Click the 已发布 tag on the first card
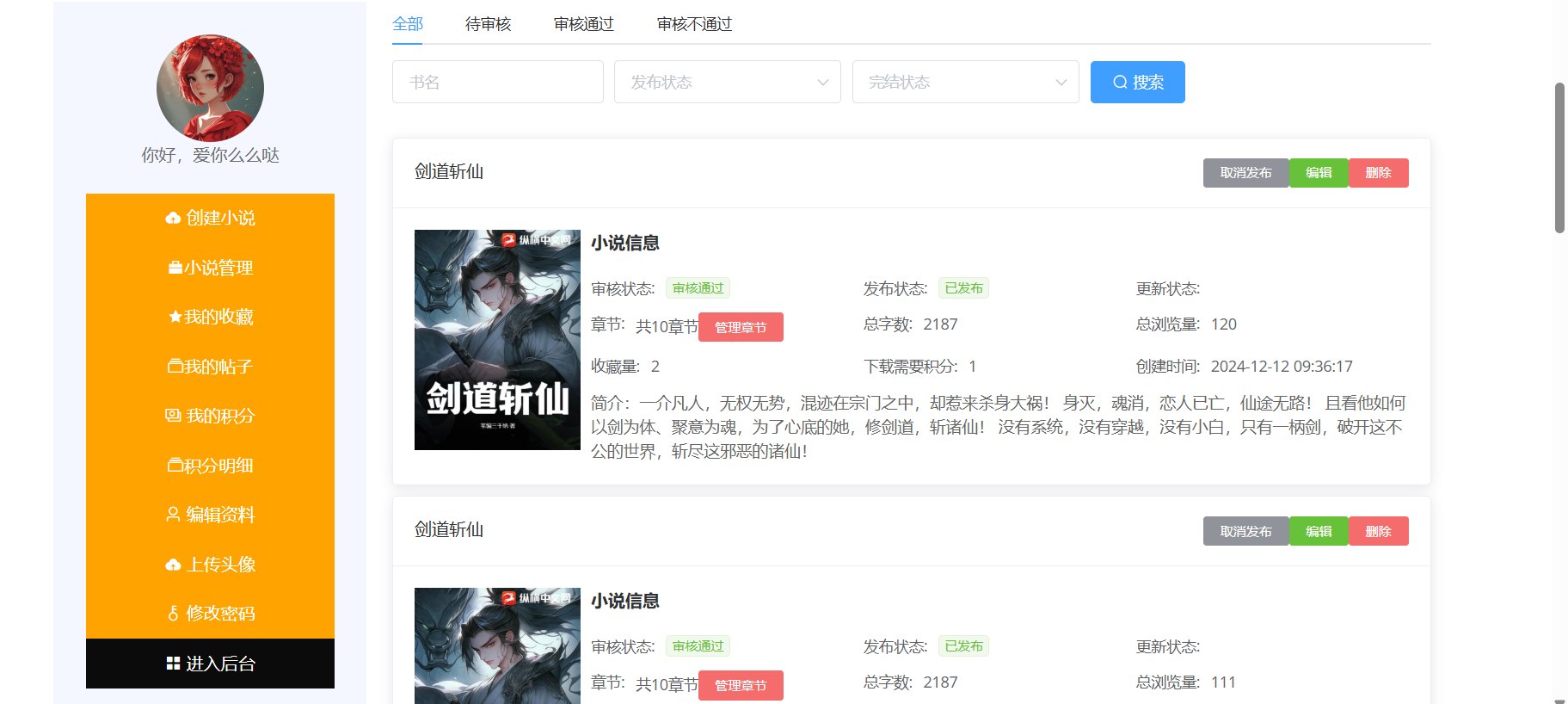This screenshot has height=704, width=1568. (x=963, y=288)
